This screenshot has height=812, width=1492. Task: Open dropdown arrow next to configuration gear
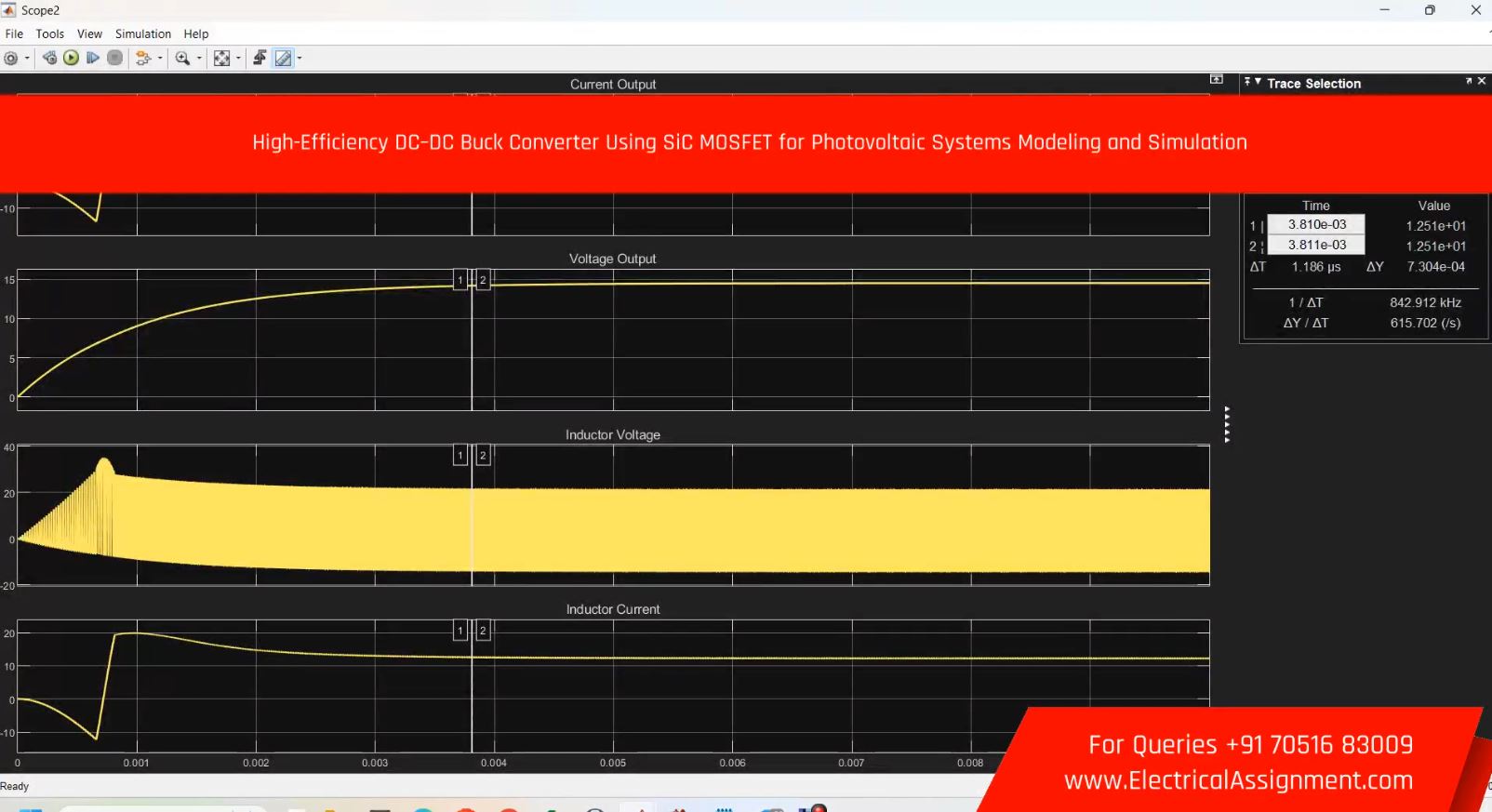coord(27,59)
